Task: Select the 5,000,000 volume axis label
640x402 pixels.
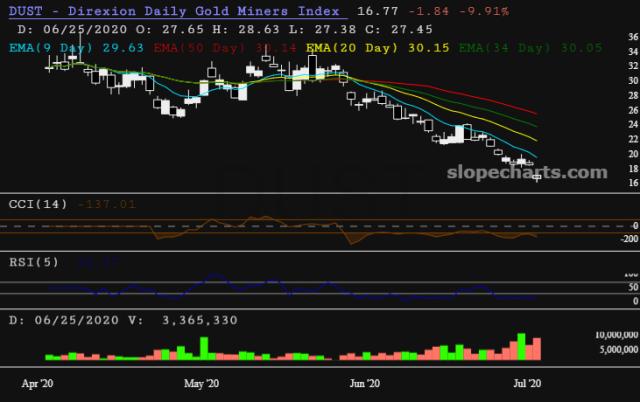Action: click(x=619, y=349)
